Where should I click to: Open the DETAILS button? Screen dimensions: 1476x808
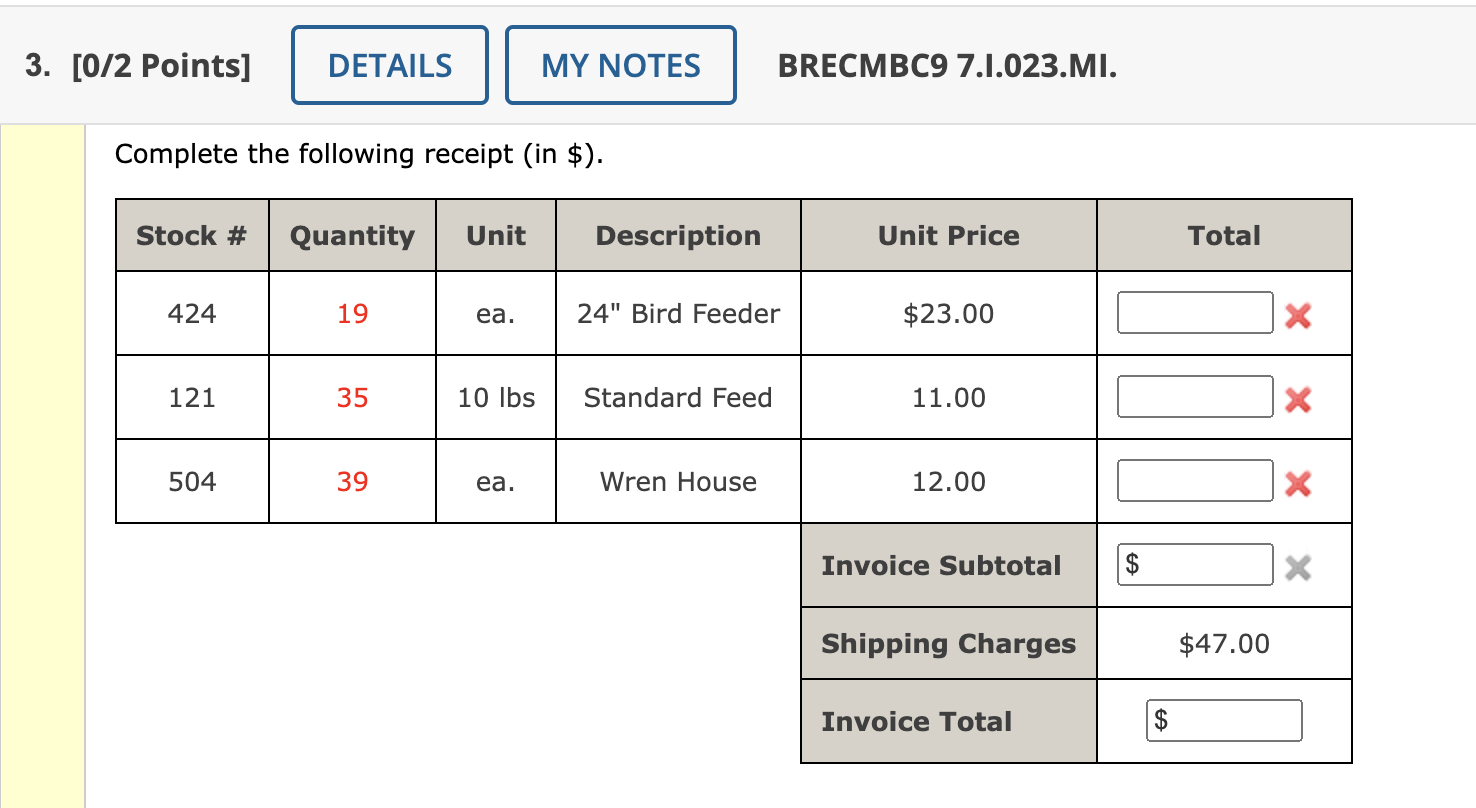(x=390, y=66)
